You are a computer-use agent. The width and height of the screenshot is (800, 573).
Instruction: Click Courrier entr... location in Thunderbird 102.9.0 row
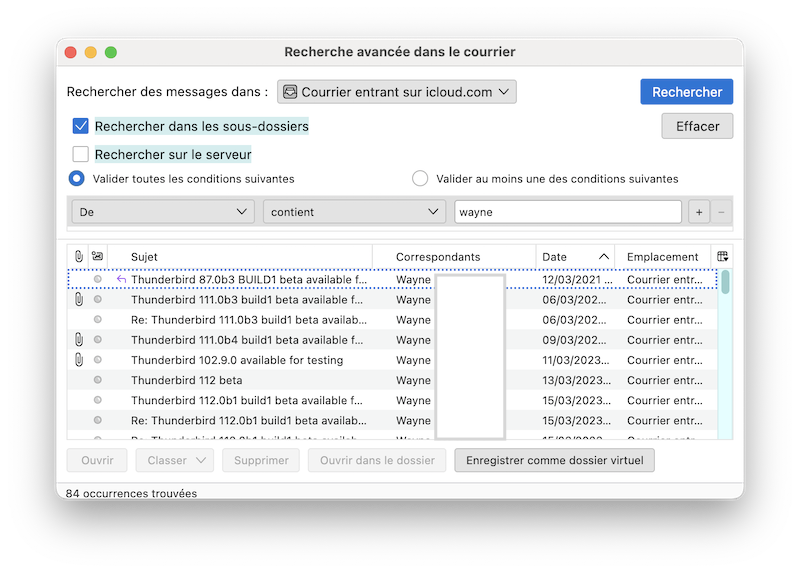click(x=664, y=360)
